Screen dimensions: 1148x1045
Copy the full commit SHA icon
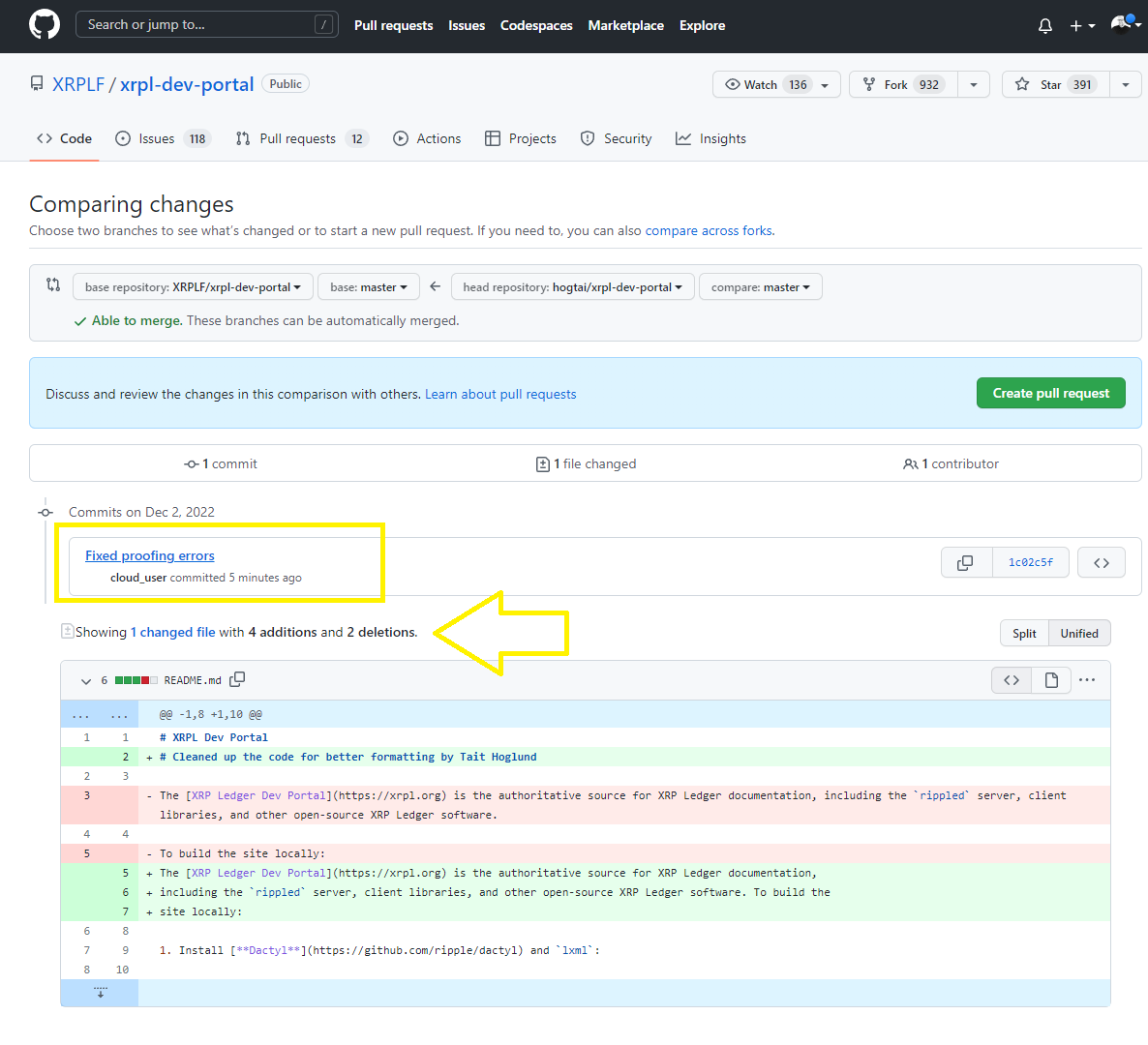(966, 562)
